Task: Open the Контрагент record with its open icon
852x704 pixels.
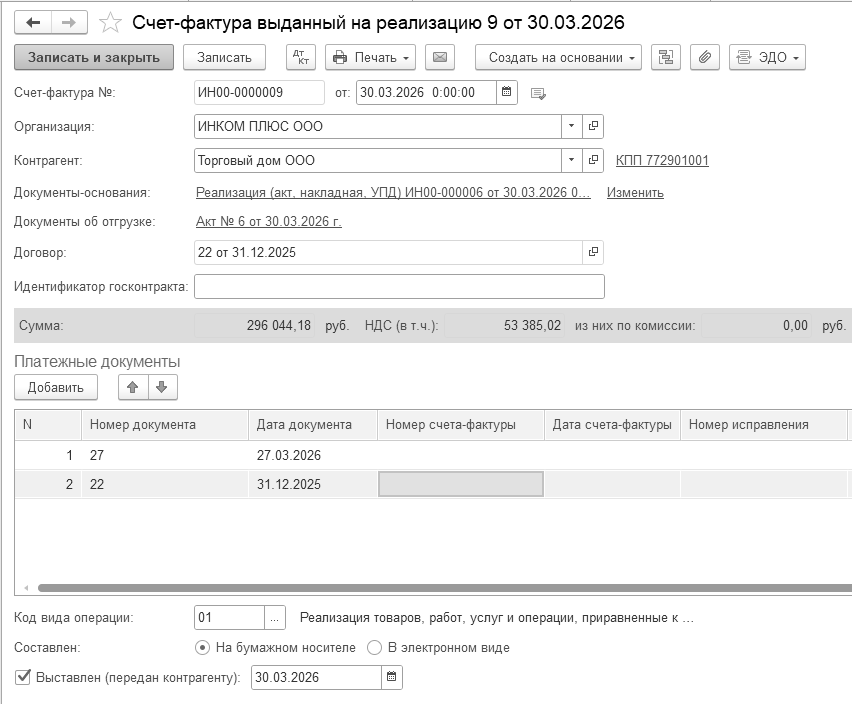Action: (593, 160)
